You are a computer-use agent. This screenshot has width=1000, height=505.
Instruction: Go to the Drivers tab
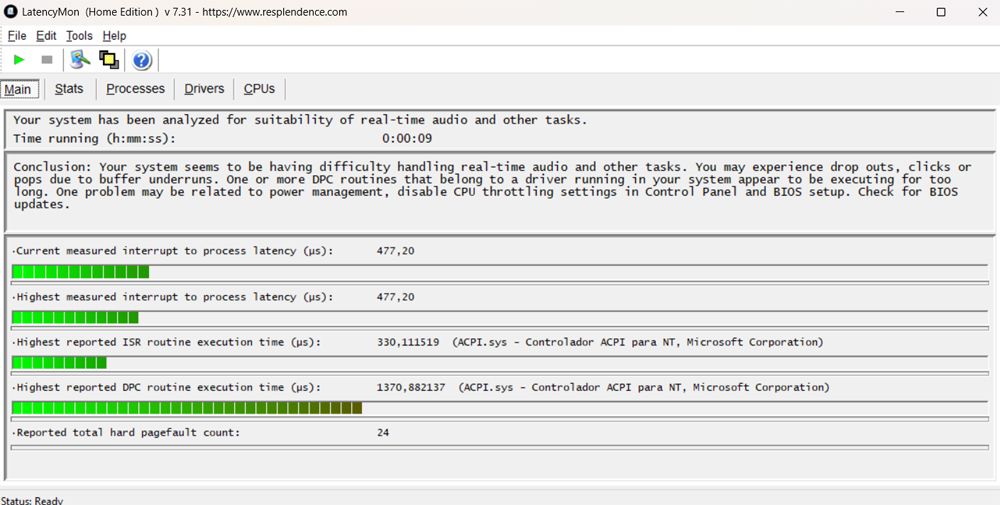pos(204,89)
